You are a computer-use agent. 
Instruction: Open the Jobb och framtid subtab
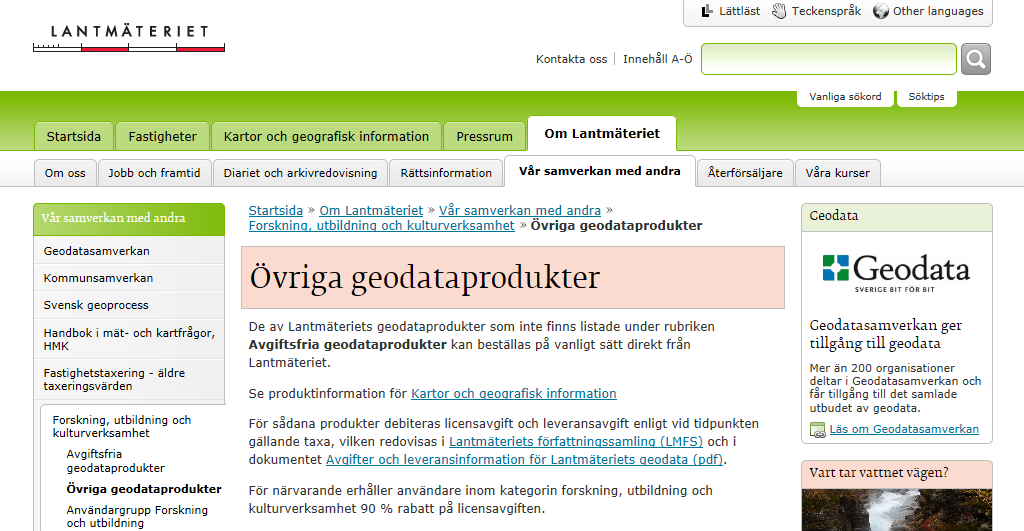154,173
